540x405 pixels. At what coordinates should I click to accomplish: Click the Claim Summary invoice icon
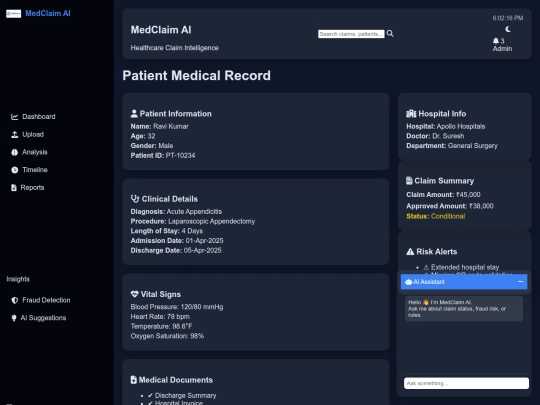(409, 181)
